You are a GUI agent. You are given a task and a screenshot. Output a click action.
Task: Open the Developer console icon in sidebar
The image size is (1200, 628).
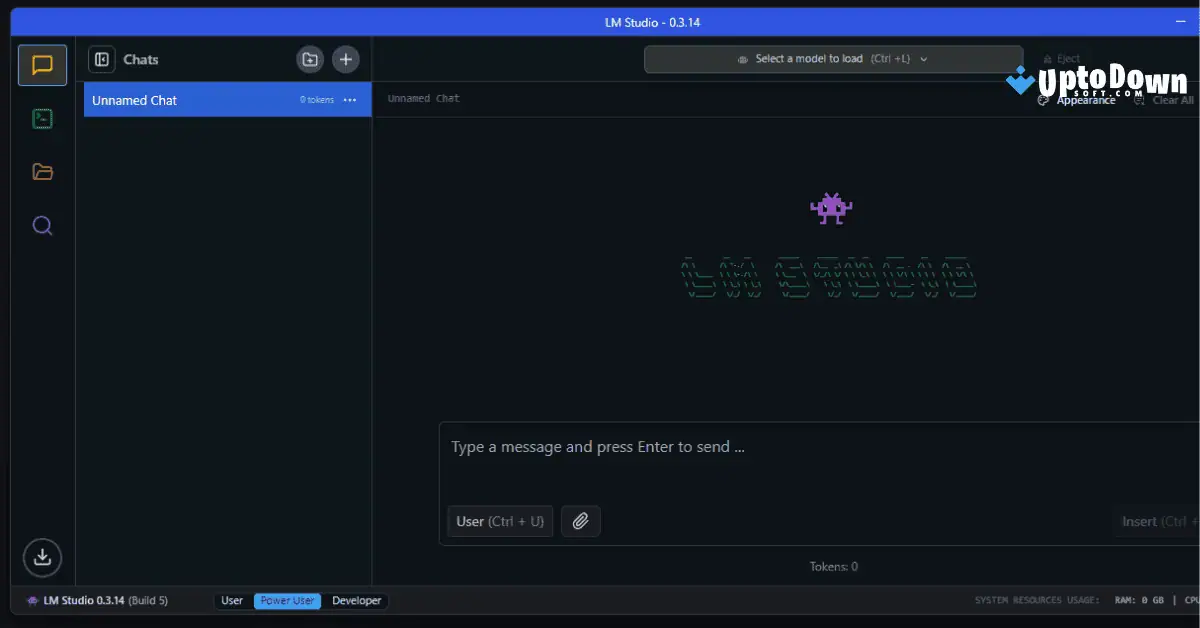pos(42,118)
